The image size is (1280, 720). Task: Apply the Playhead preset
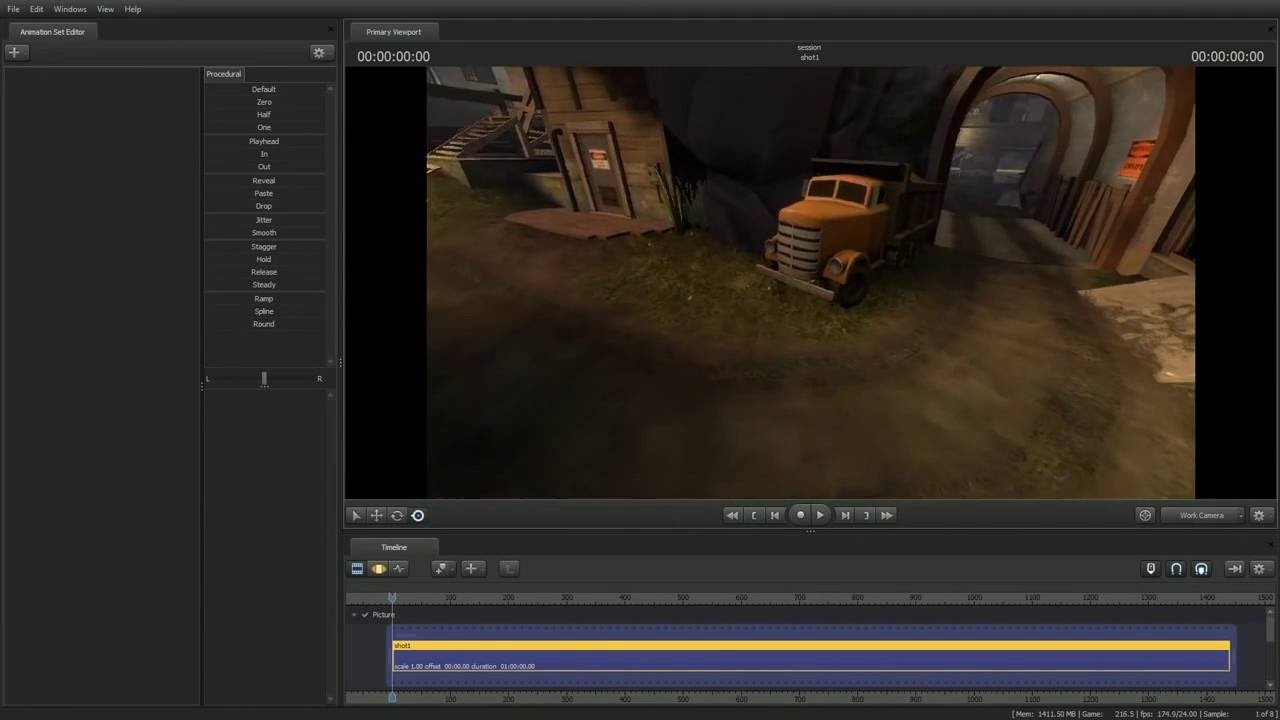pyautogui.click(x=264, y=141)
